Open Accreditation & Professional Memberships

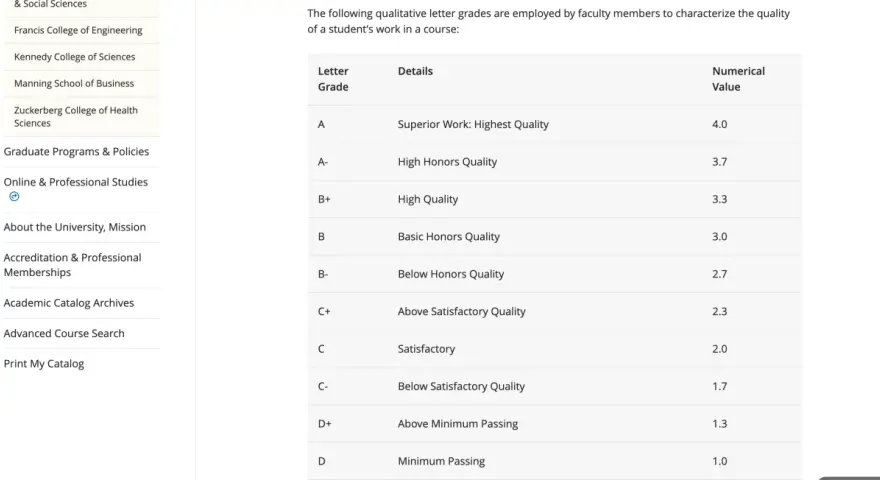(x=72, y=265)
